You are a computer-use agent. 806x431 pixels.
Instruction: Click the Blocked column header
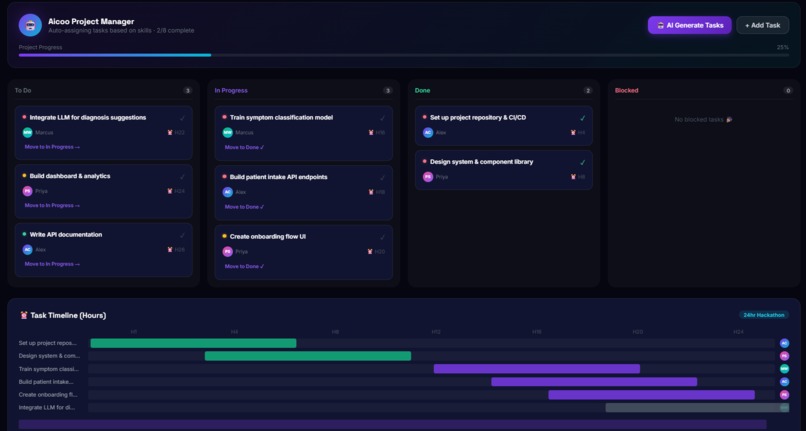pos(627,91)
